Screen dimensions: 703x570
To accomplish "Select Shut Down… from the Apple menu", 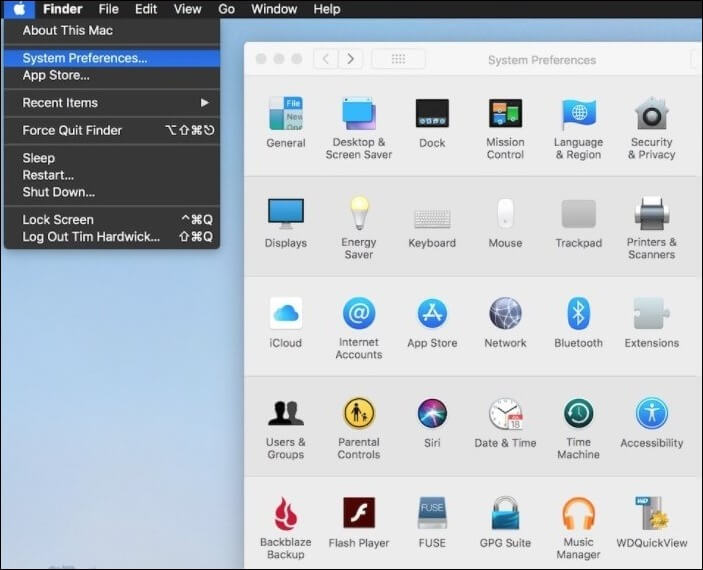I will click(112, 192).
